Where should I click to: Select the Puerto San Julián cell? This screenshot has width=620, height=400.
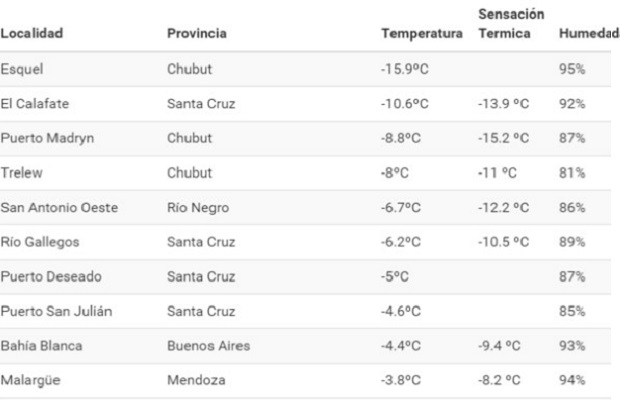(56, 311)
